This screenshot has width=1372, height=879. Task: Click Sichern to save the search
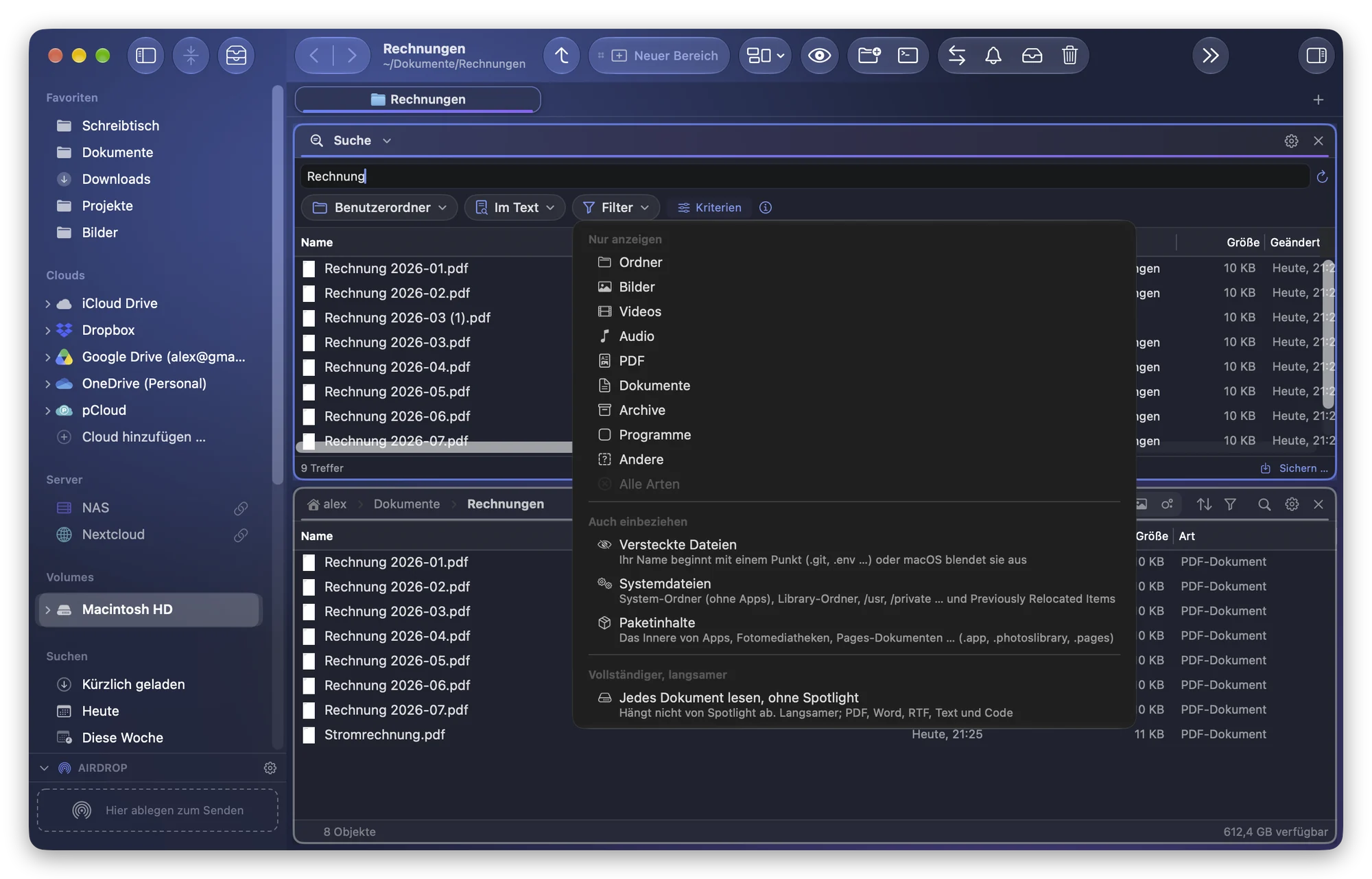click(1294, 468)
